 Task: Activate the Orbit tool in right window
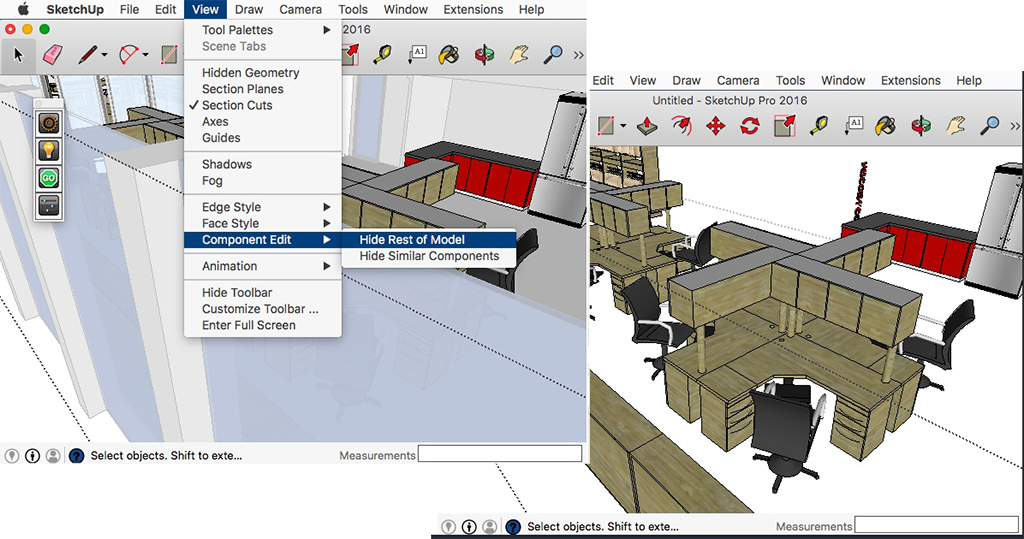921,125
